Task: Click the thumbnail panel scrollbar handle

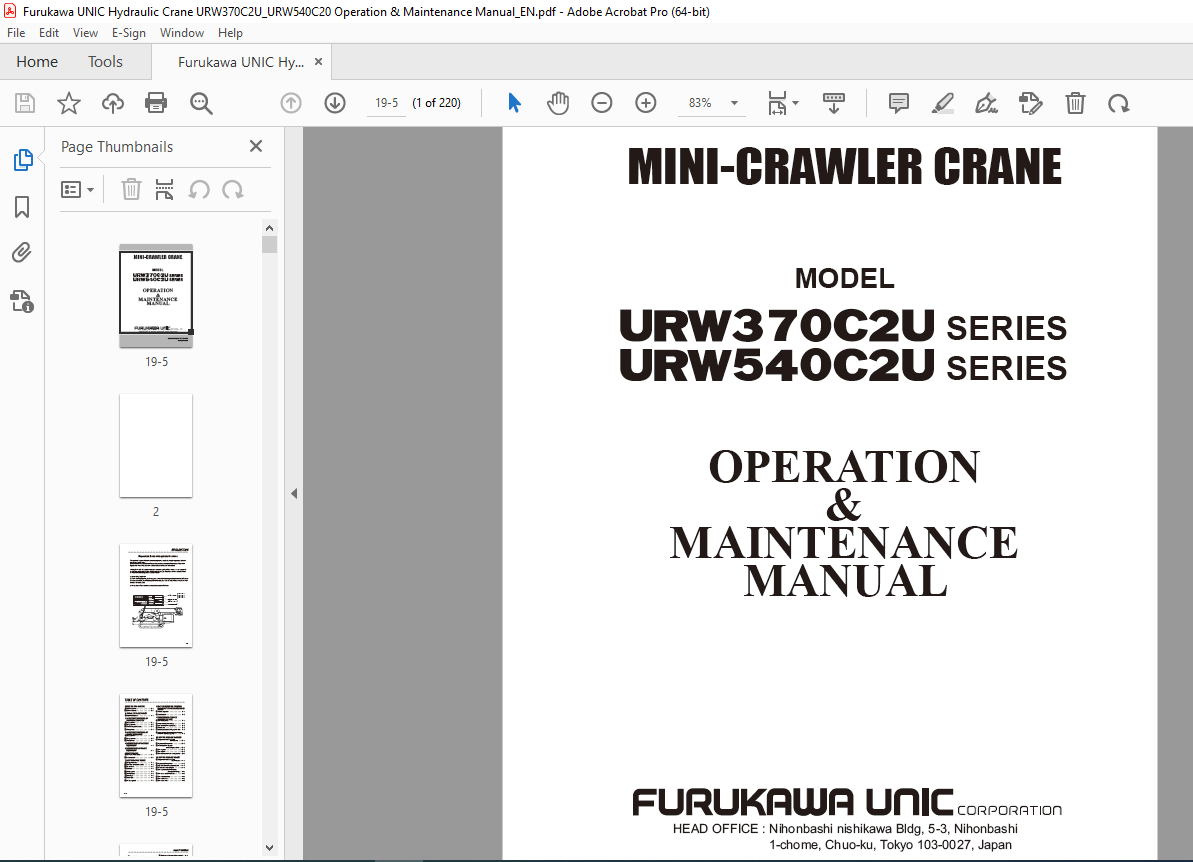Action: point(269,244)
